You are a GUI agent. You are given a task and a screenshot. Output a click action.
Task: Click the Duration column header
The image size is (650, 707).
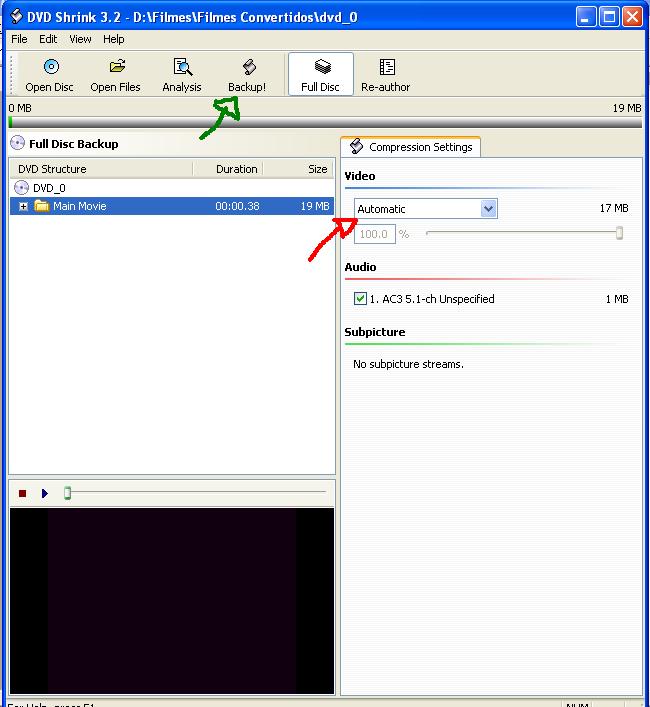[228, 169]
